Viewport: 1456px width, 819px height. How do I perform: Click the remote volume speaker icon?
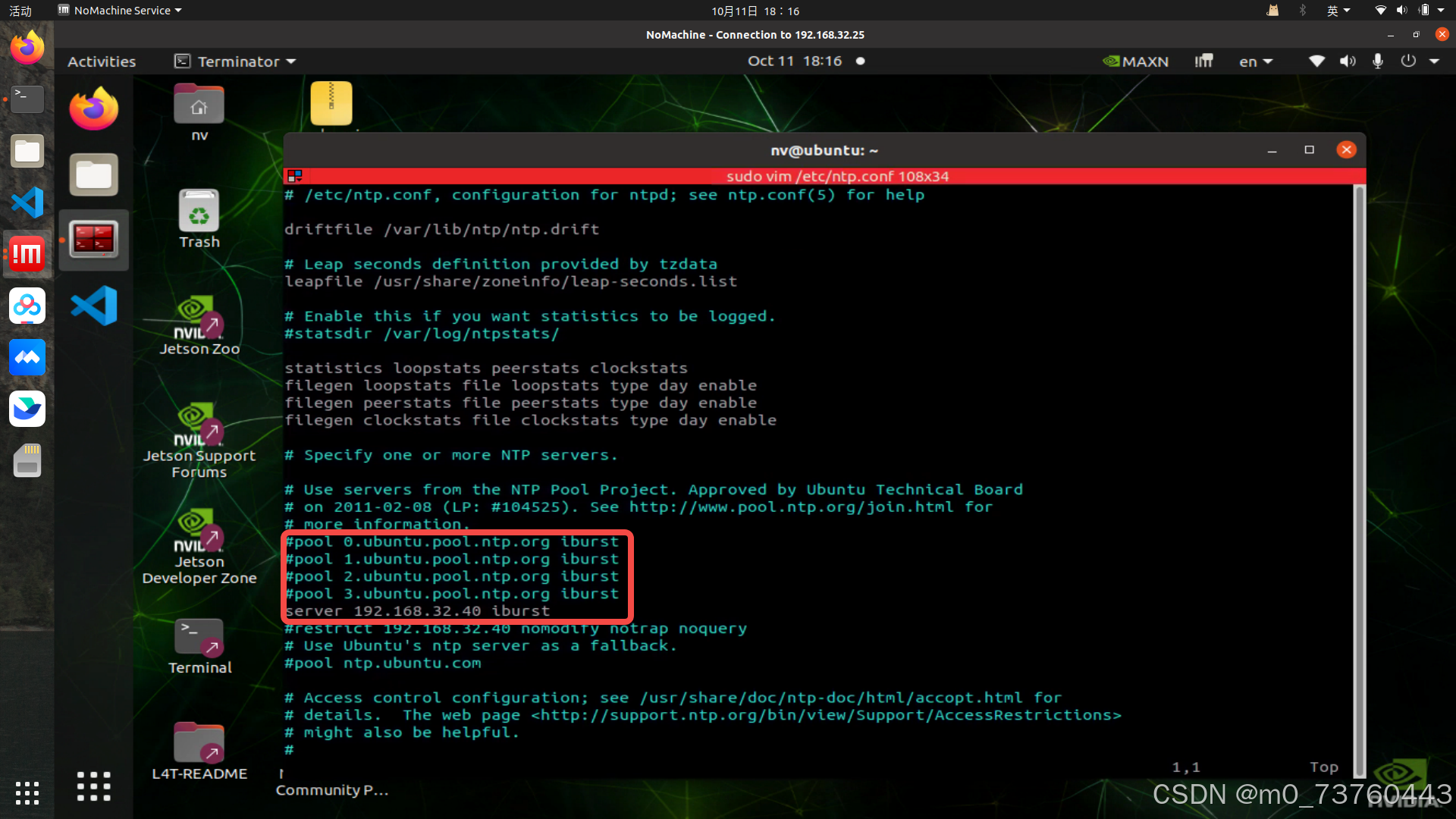point(1347,61)
